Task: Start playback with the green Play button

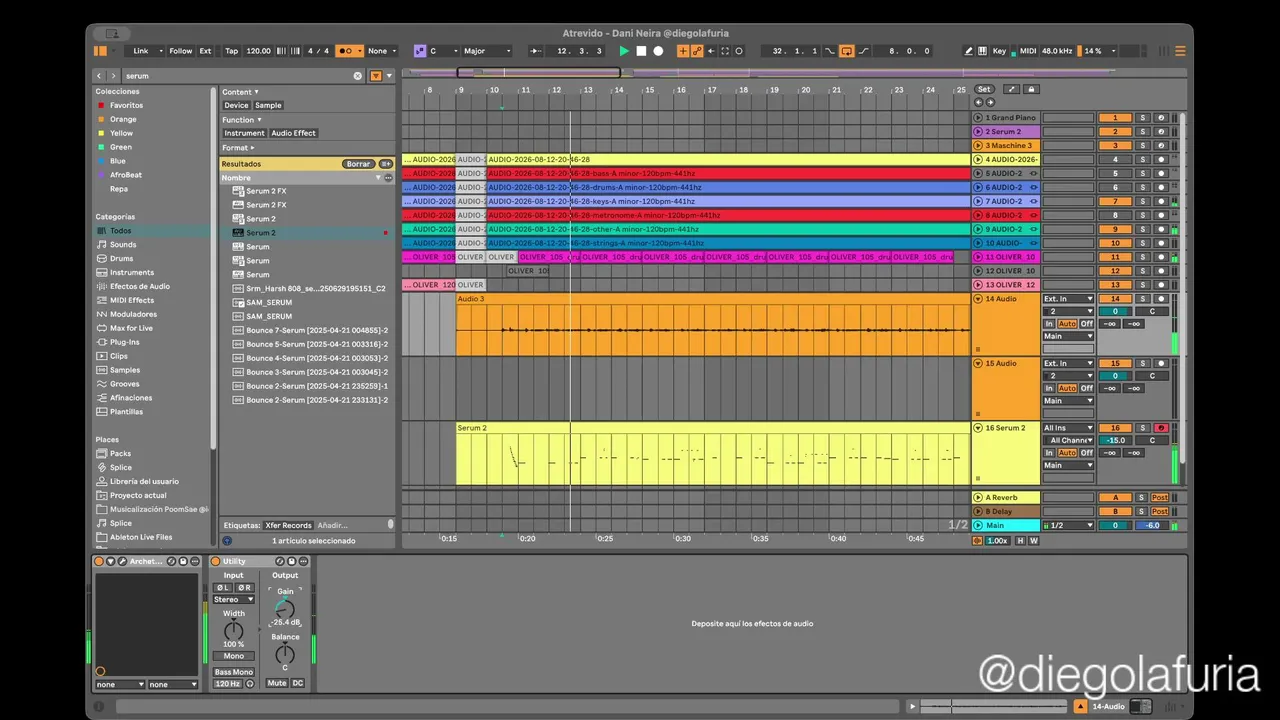Action: click(x=624, y=51)
